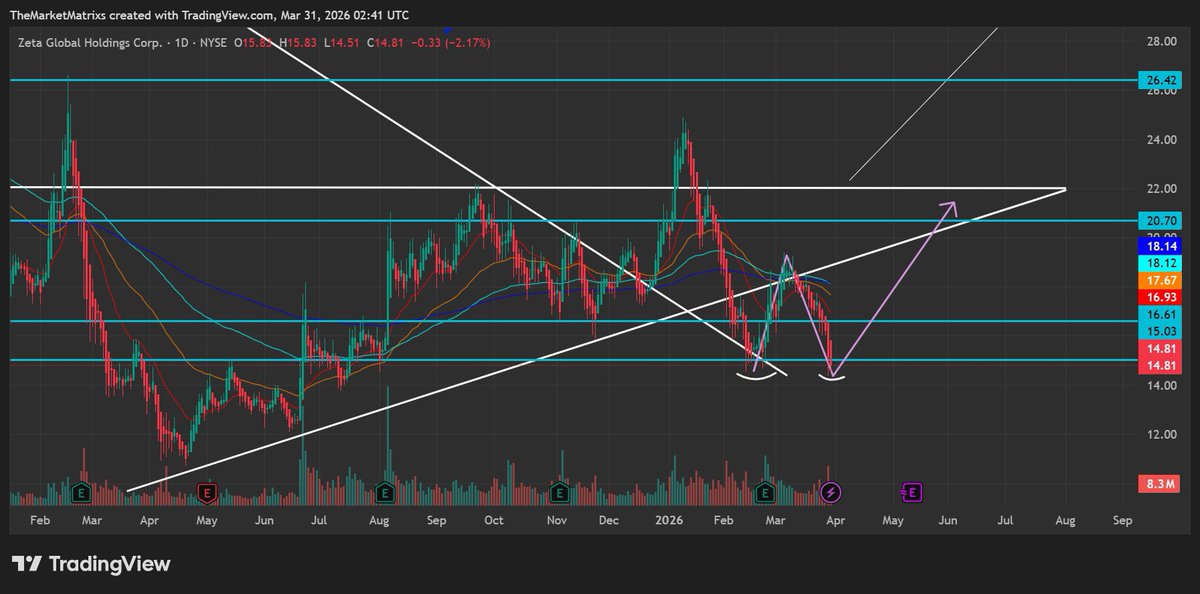Image resolution: width=1200 pixels, height=594 pixels.
Task: Click the Sep label on the time axis
Action: (1121, 520)
